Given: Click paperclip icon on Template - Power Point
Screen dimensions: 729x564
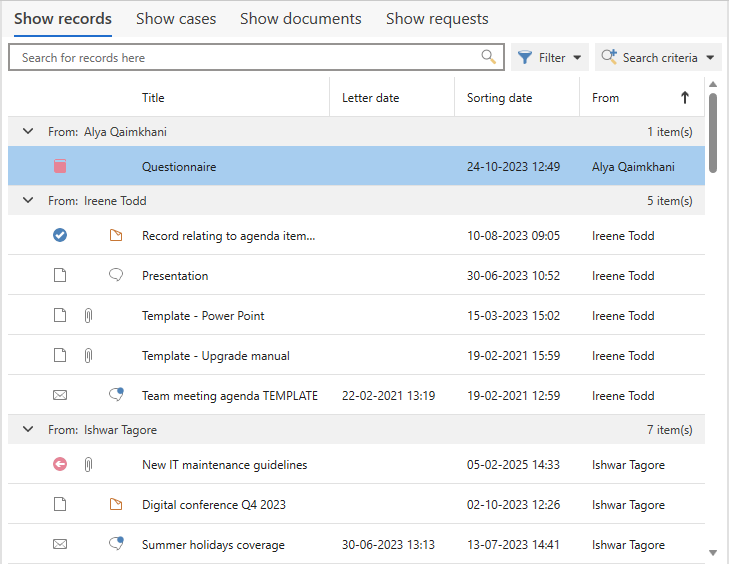Looking at the screenshot, I should tap(88, 316).
